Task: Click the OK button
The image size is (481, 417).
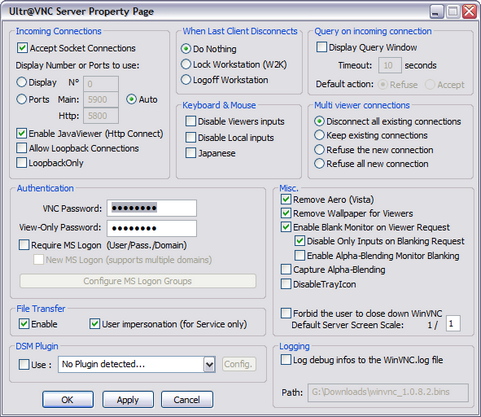Action: click(x=68, y=399)
